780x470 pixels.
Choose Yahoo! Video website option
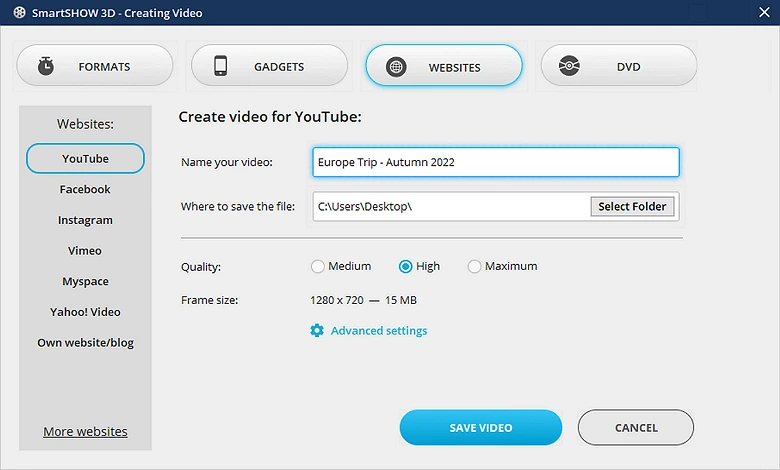(x=85, y=312)
